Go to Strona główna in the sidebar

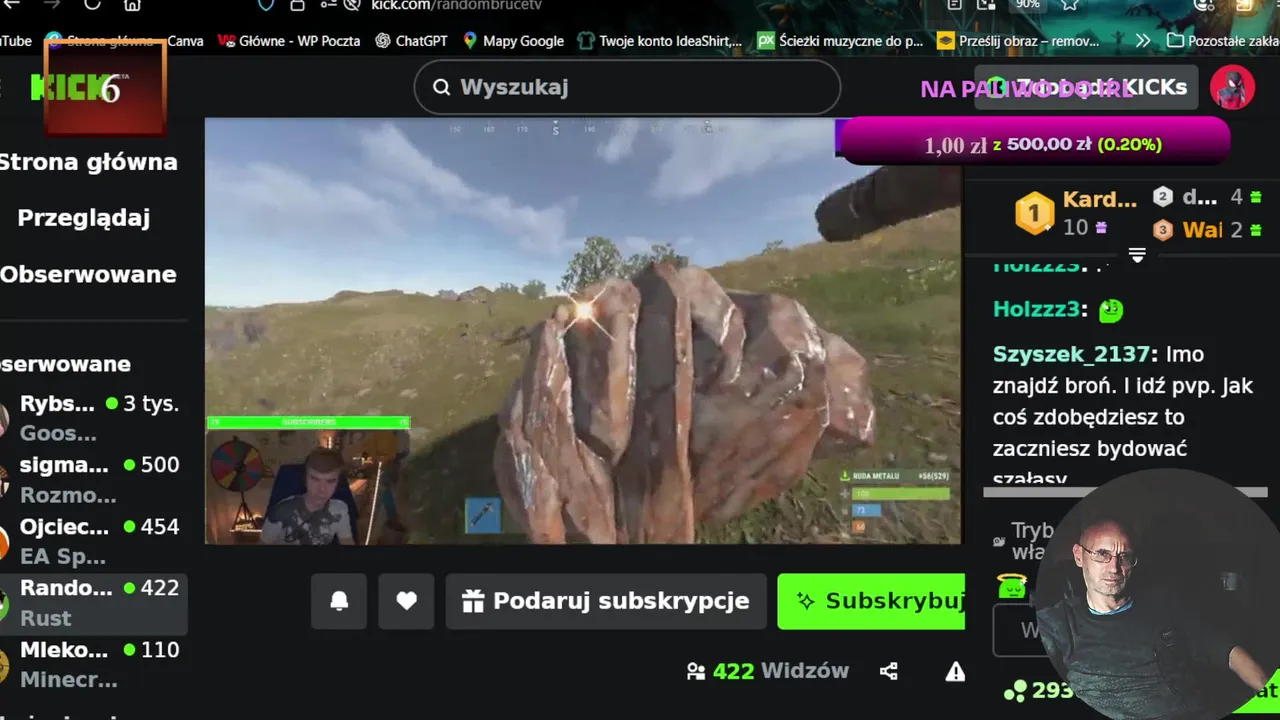88,162
